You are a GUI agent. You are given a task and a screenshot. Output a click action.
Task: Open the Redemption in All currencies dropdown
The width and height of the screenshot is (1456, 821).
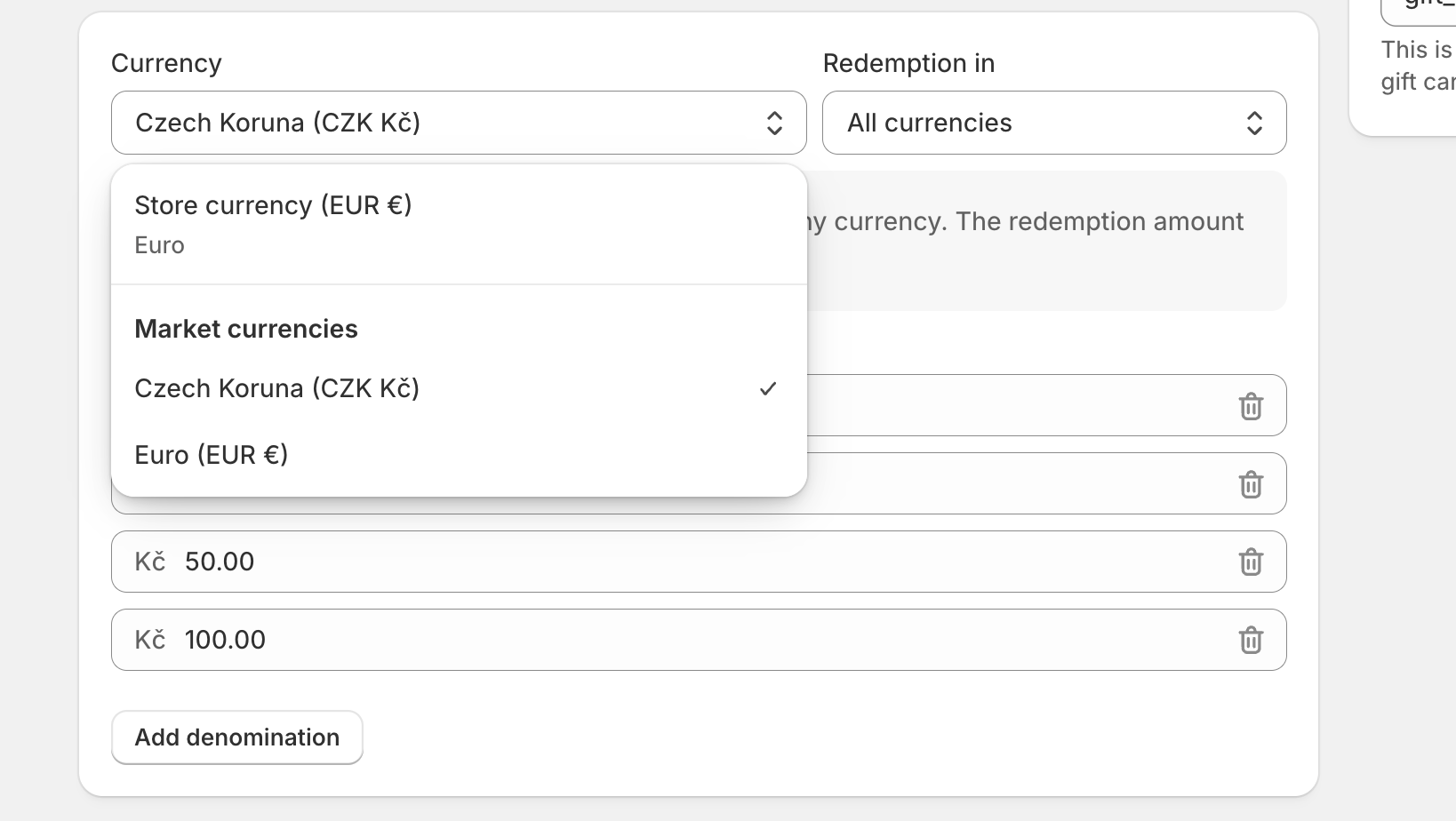coord(1054,123)
